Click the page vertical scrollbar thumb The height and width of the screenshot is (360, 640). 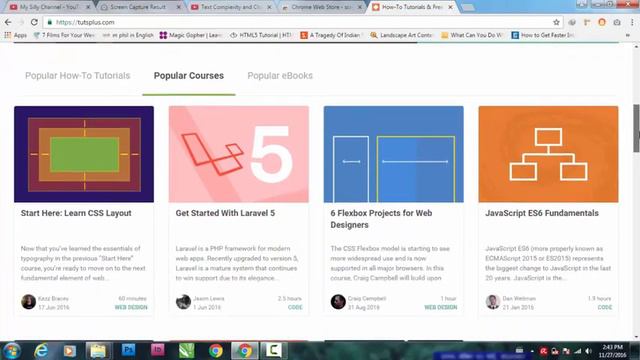pyautogui.click(x=636, y=128)
